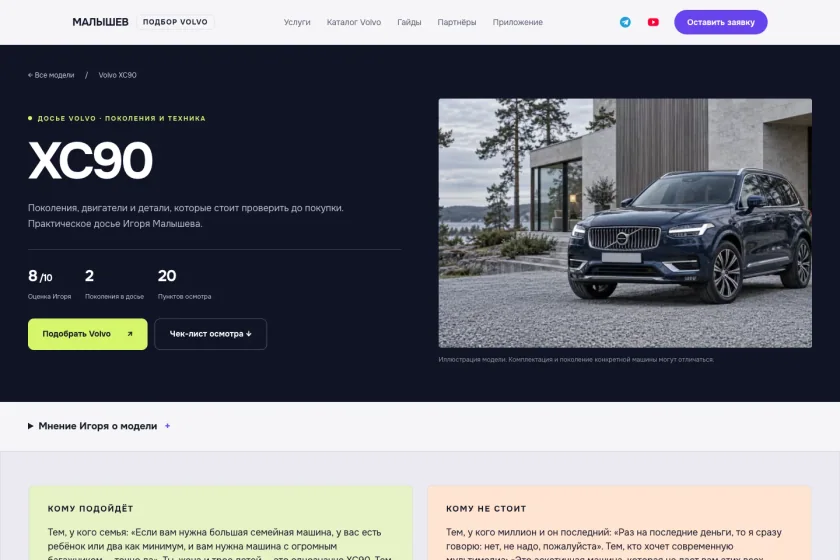840x560 pixels.
Task: Click the Volvo XC90 breadcrumb
Action: (x=117, y=75)
